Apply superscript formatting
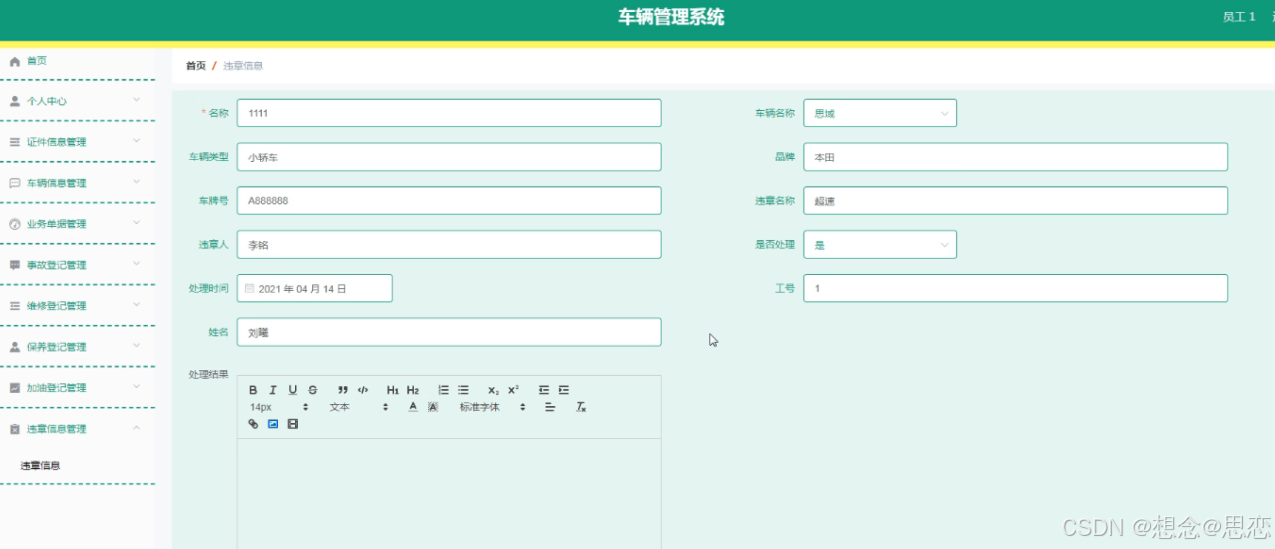Viewport: 1275px width, 549px height. point(514,390)
